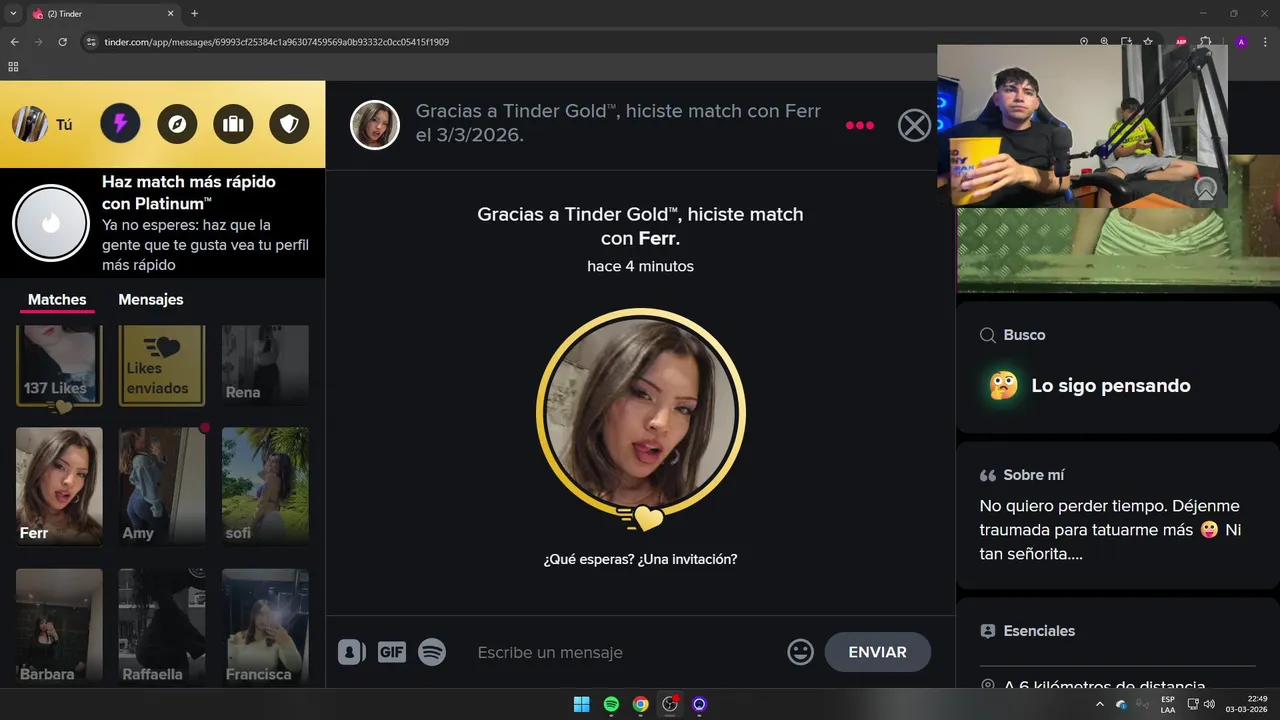Open match thumbnail Francisca
The height and width of the screenshot is (720, 1280).
click(265, 627)
